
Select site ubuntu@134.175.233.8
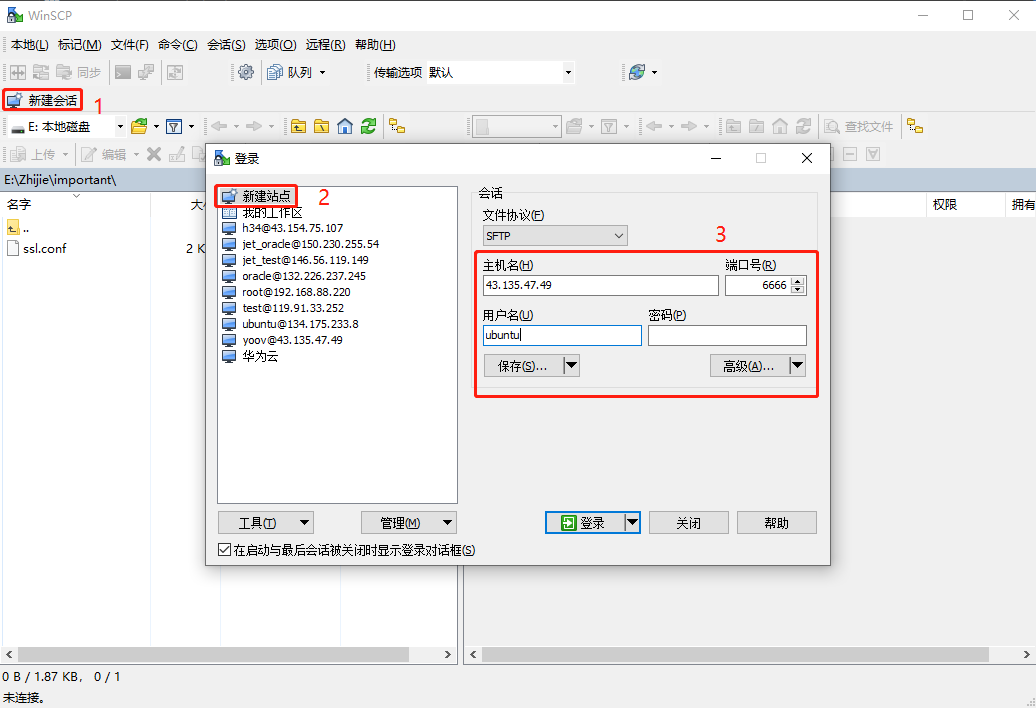coord(300,324)
